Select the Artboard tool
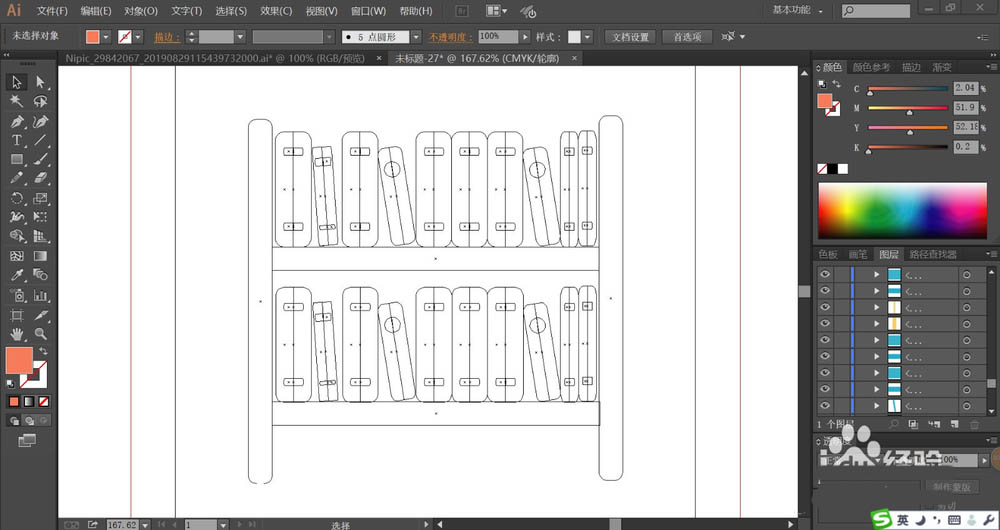 17,314
